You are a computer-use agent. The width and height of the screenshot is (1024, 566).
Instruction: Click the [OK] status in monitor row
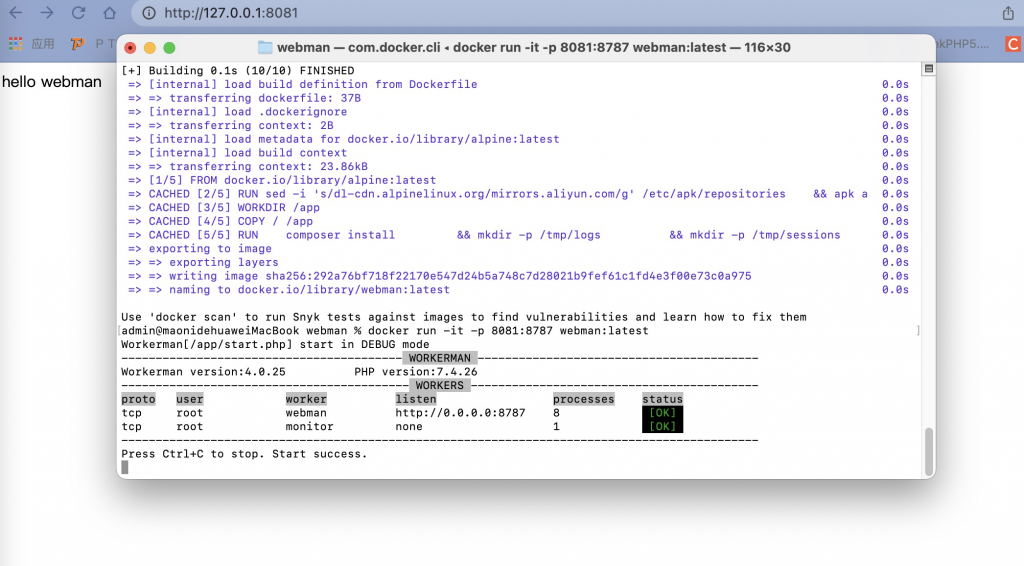[662, 427]
